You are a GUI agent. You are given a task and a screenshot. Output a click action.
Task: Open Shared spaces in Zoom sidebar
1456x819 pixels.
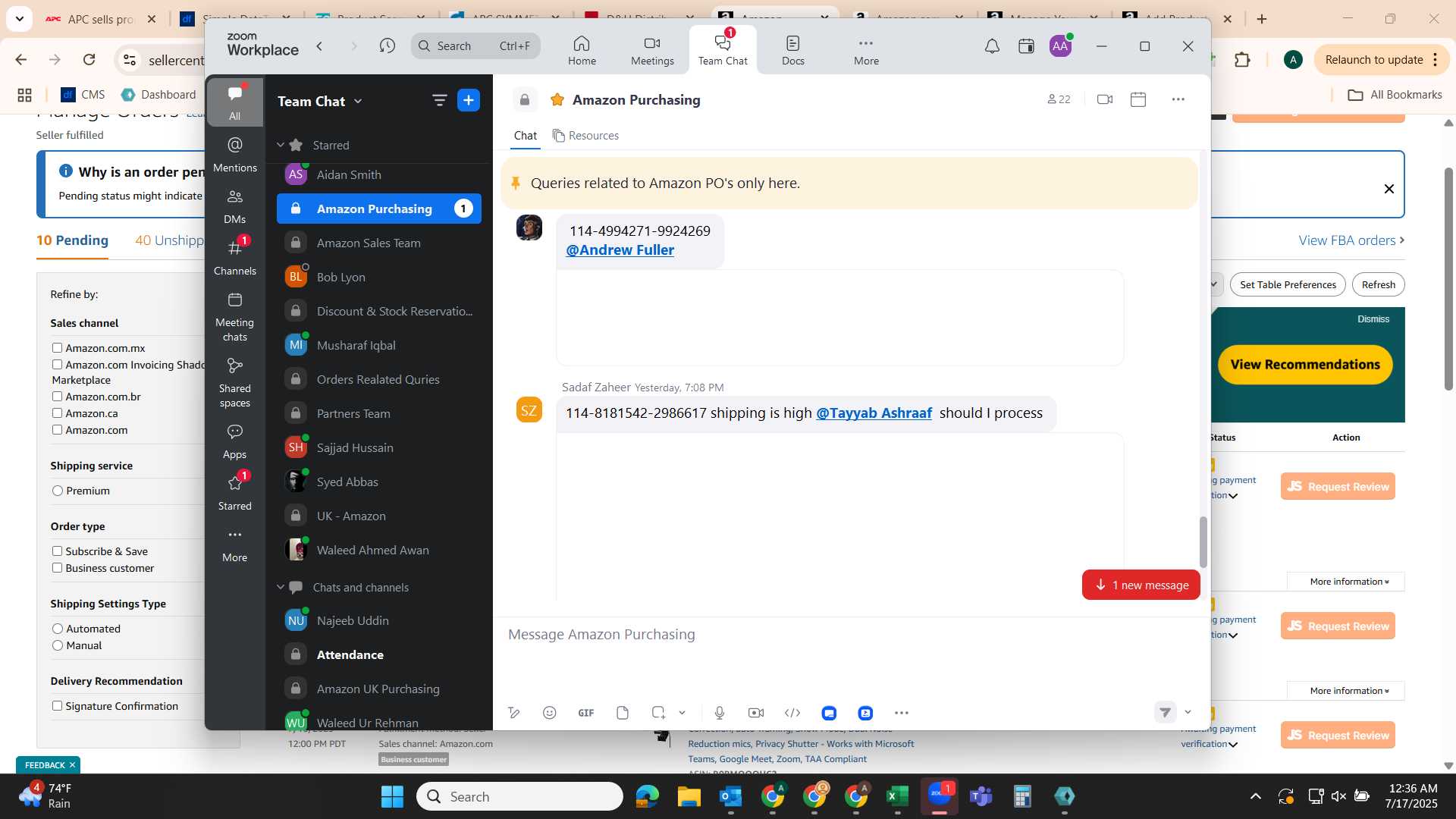click(x=234, y=382)
